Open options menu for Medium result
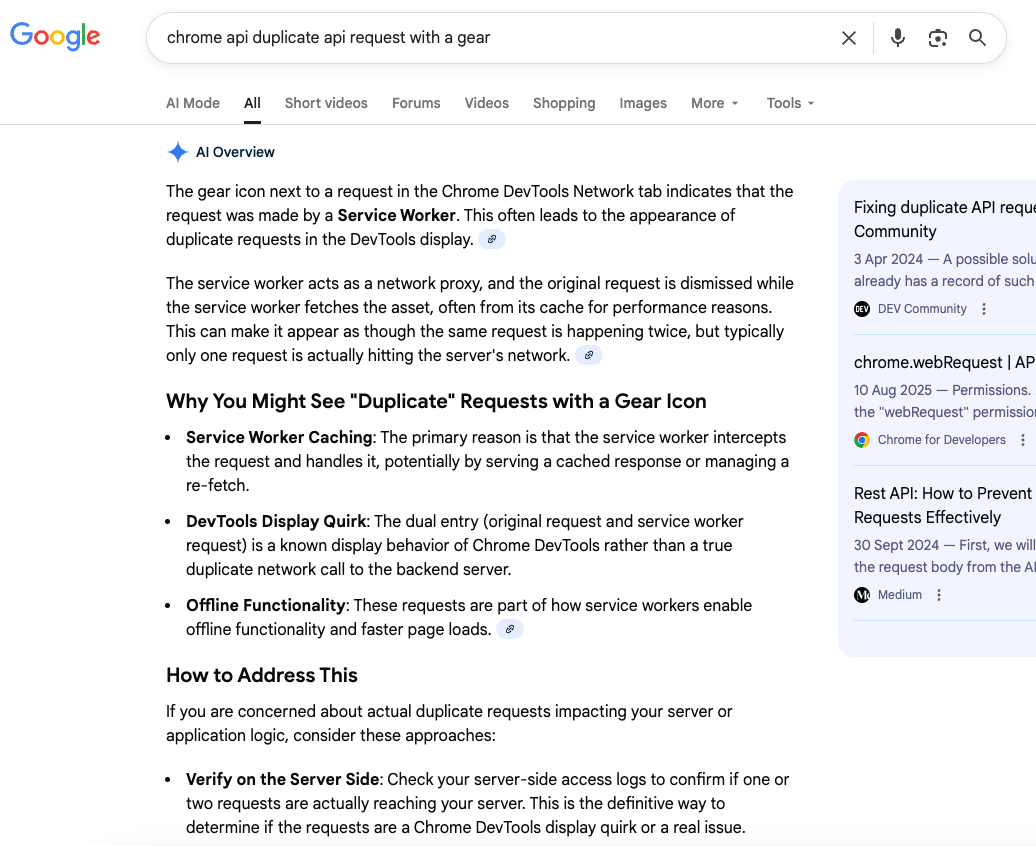 939,595
